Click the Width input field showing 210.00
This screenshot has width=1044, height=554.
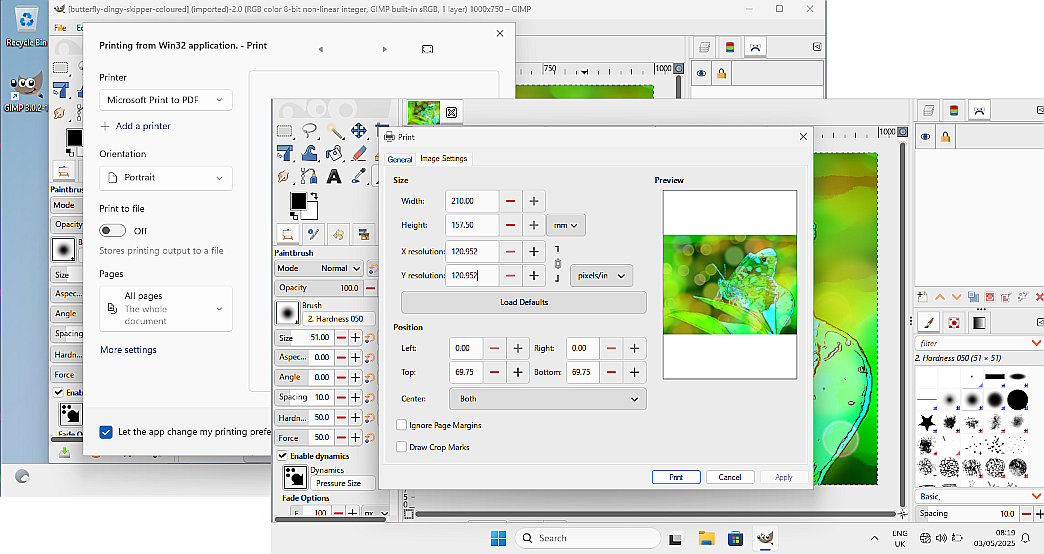[471, 201]
